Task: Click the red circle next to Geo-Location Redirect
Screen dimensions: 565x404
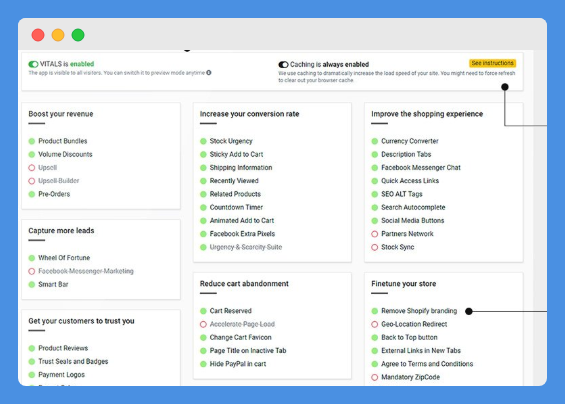Action: [x=374, y=324]
